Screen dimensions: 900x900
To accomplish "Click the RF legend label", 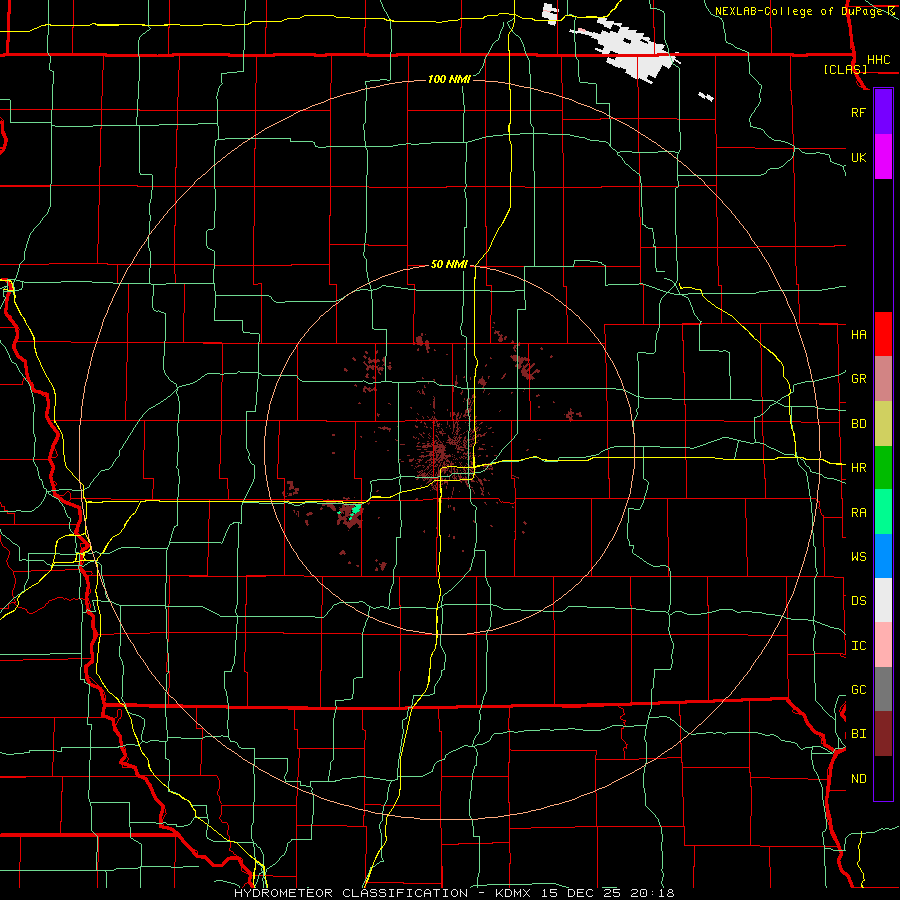I will [x=858, y=112].
